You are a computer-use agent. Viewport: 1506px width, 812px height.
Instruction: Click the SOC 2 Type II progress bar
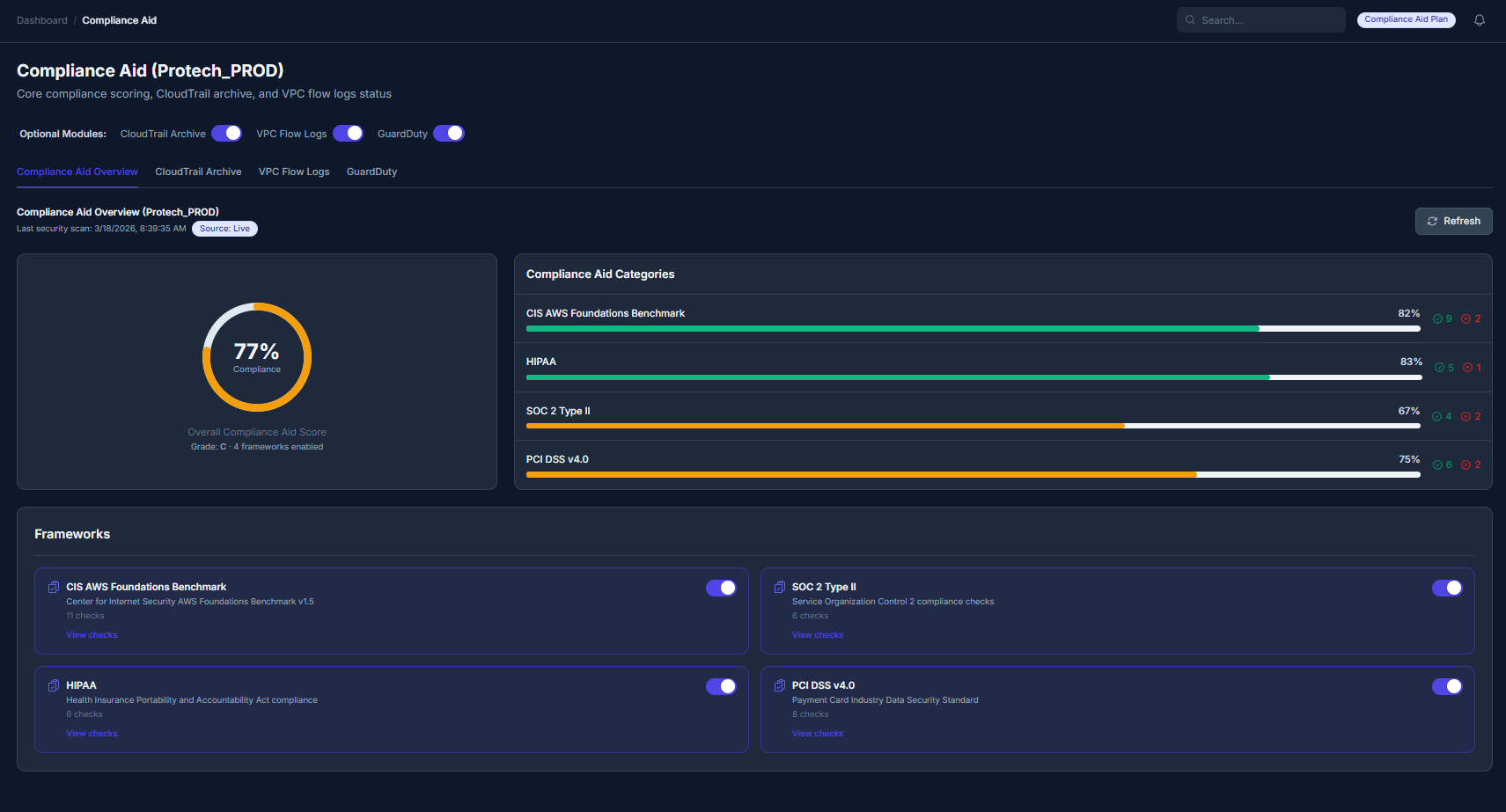(973, 426)
